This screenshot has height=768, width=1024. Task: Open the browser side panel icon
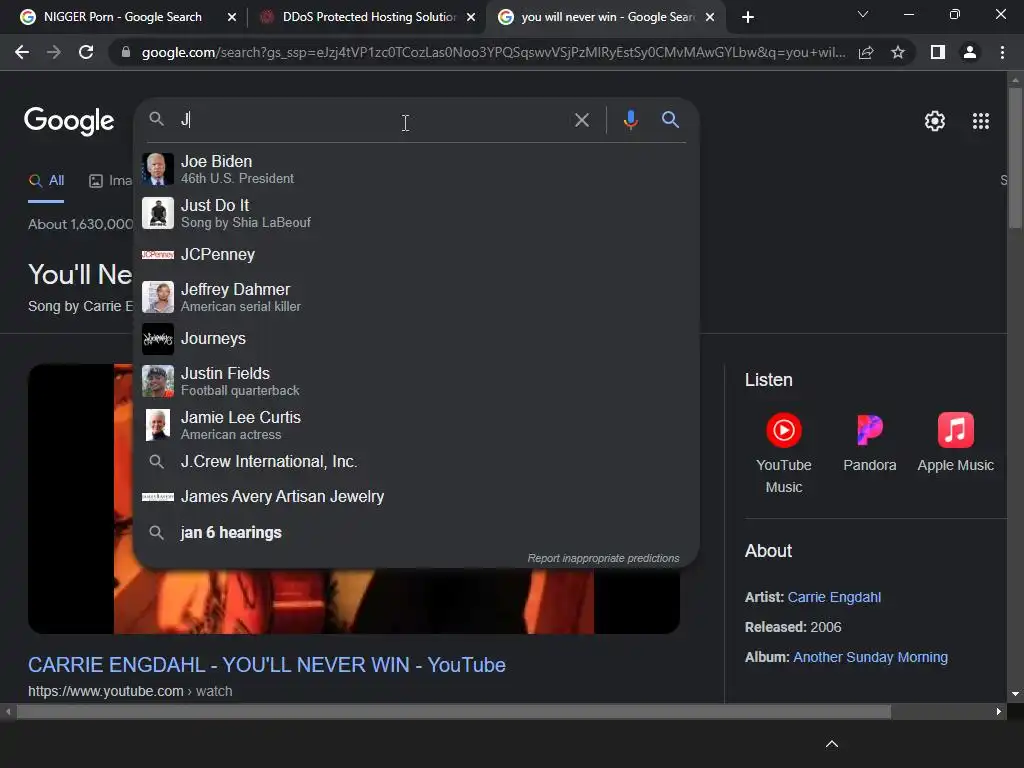tap(937, 52)
